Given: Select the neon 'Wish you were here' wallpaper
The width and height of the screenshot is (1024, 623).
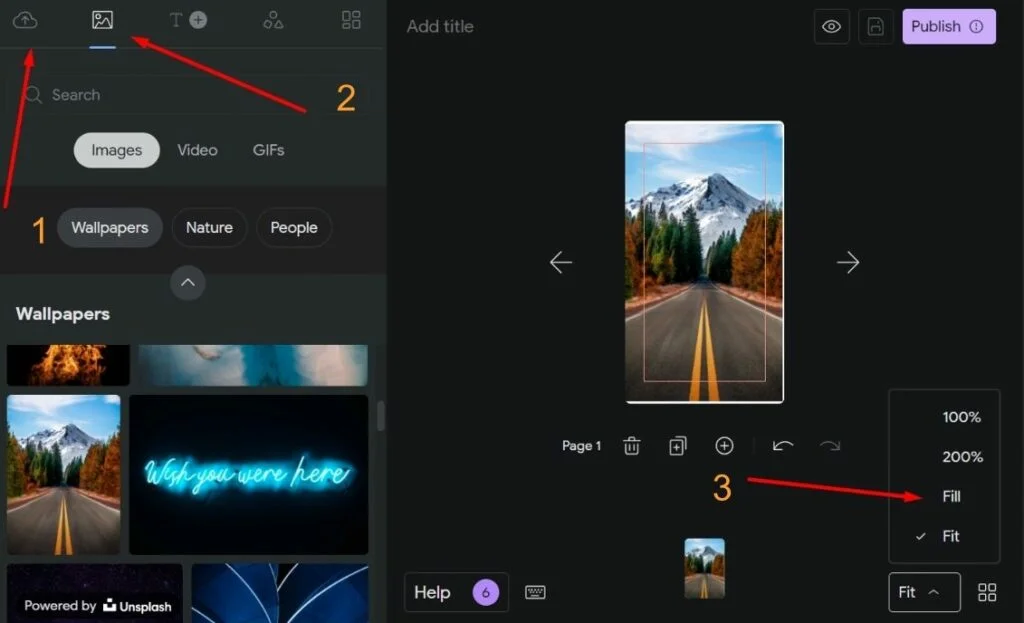Looking at the screenshot, I should coord(248,474).
